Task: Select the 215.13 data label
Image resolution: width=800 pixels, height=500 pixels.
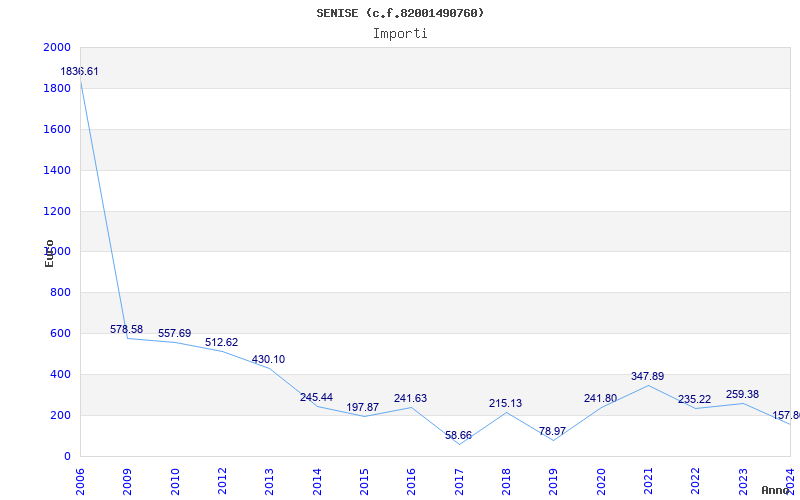Action: click(506, 403)
